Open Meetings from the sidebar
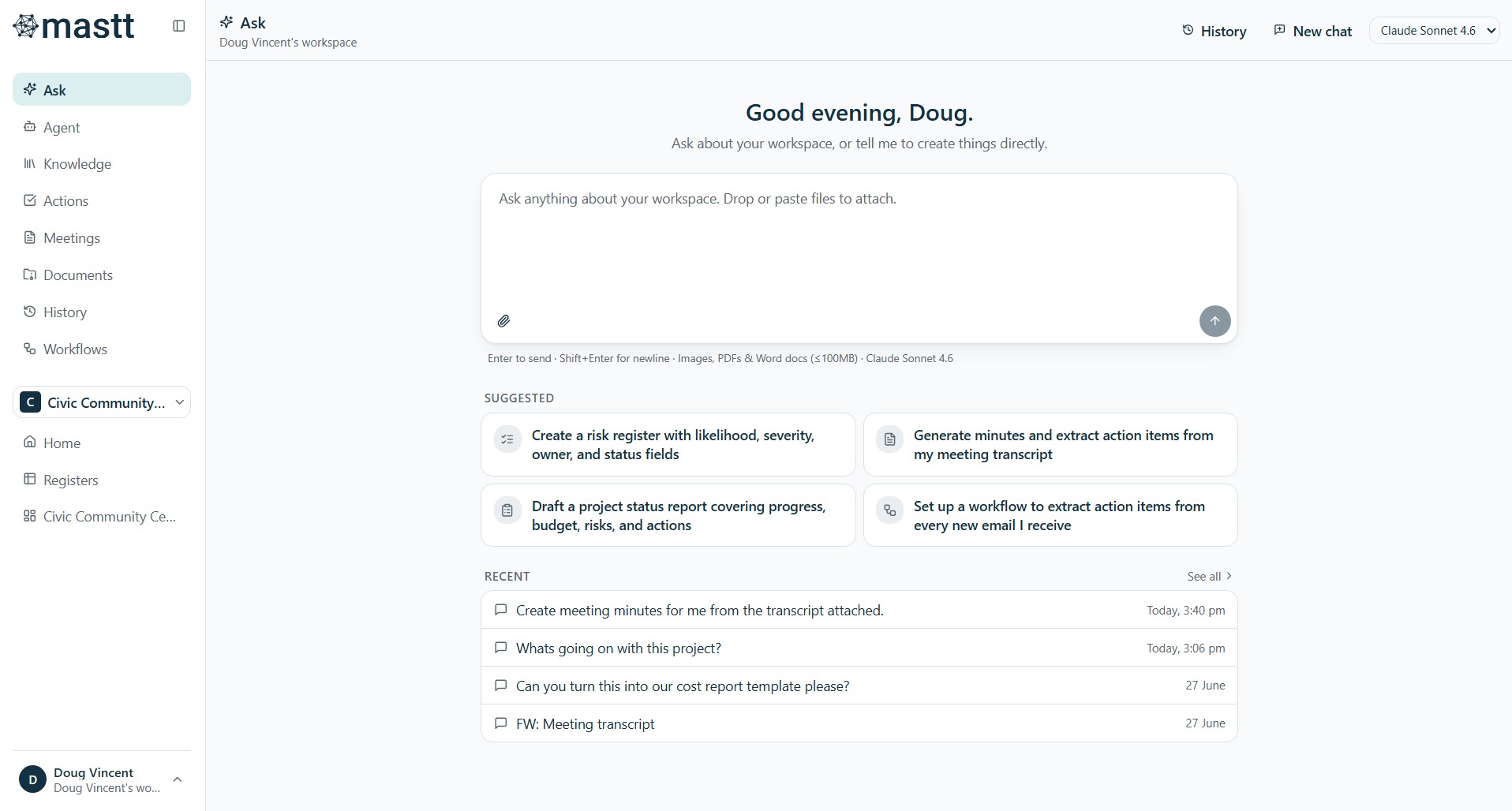This screenshot has height=811, width=1512. click(x=102, y=238)
